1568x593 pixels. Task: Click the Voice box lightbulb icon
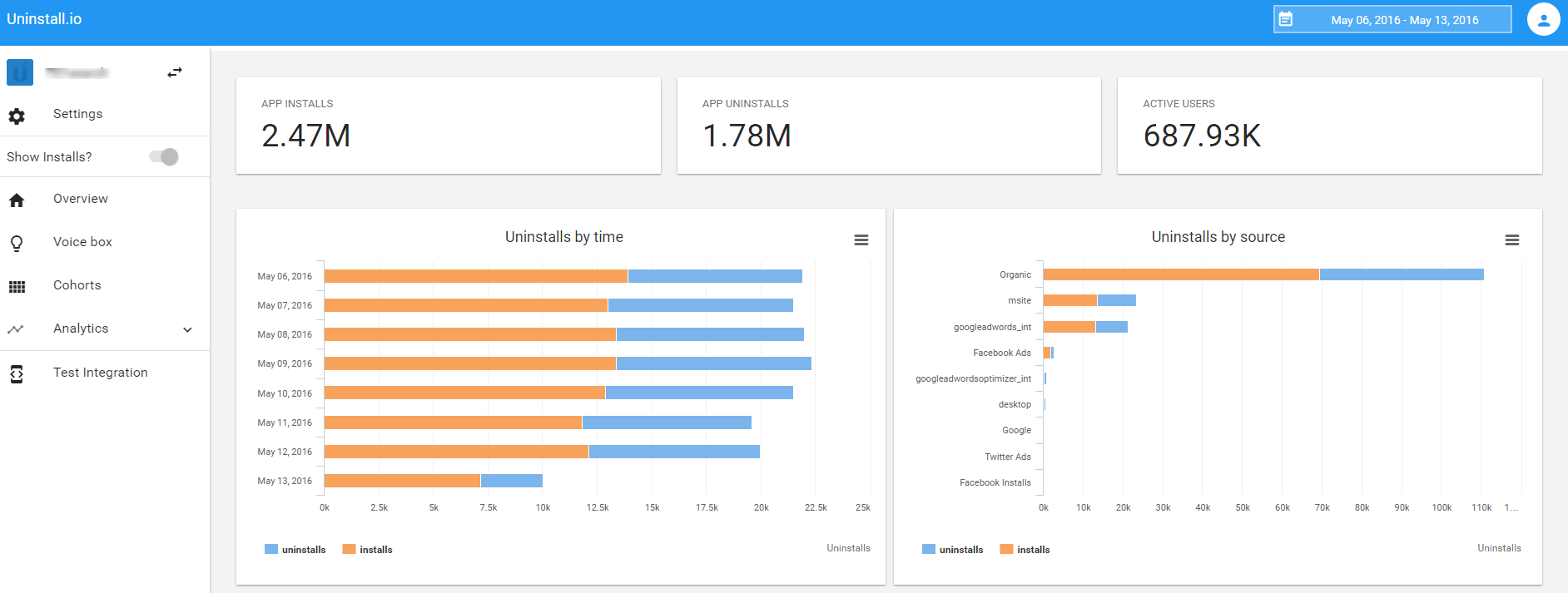point(17,244)
